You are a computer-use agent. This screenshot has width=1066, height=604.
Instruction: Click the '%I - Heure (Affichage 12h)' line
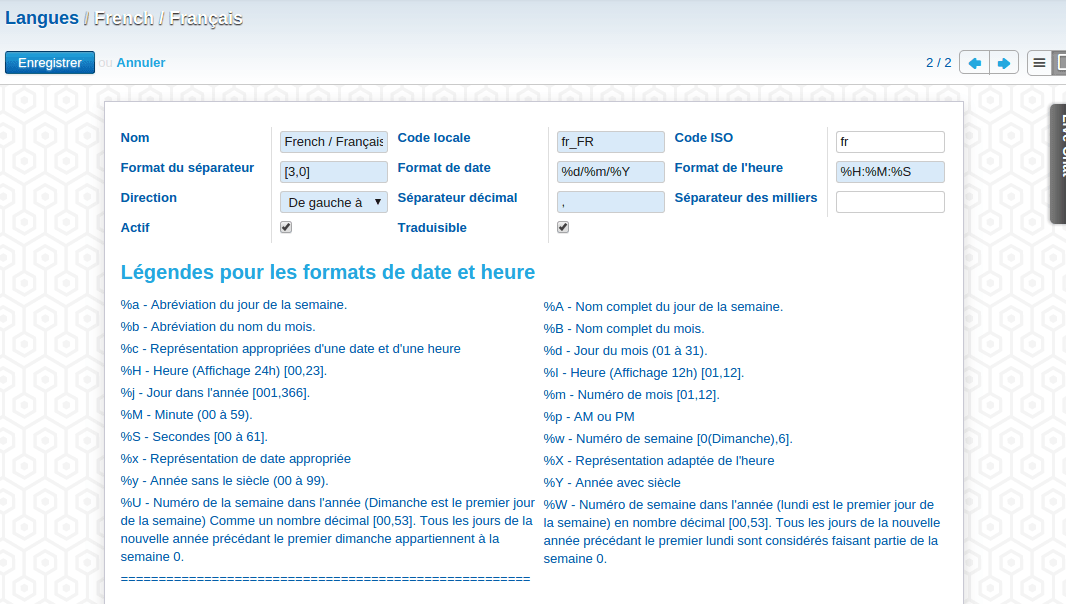point(644,373)
